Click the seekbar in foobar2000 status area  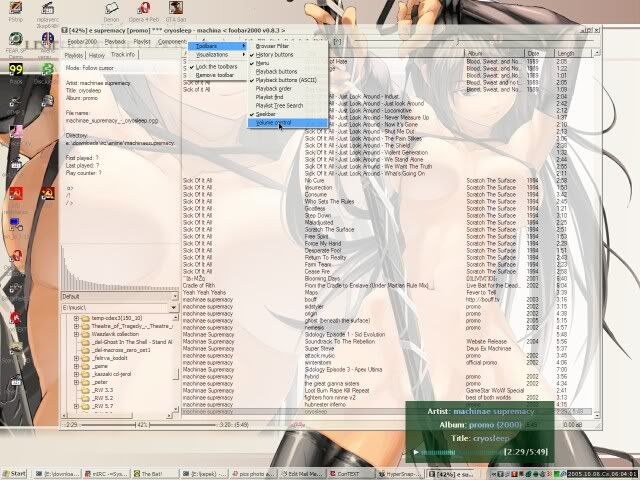pyautogui.click(x=148, y=425)
